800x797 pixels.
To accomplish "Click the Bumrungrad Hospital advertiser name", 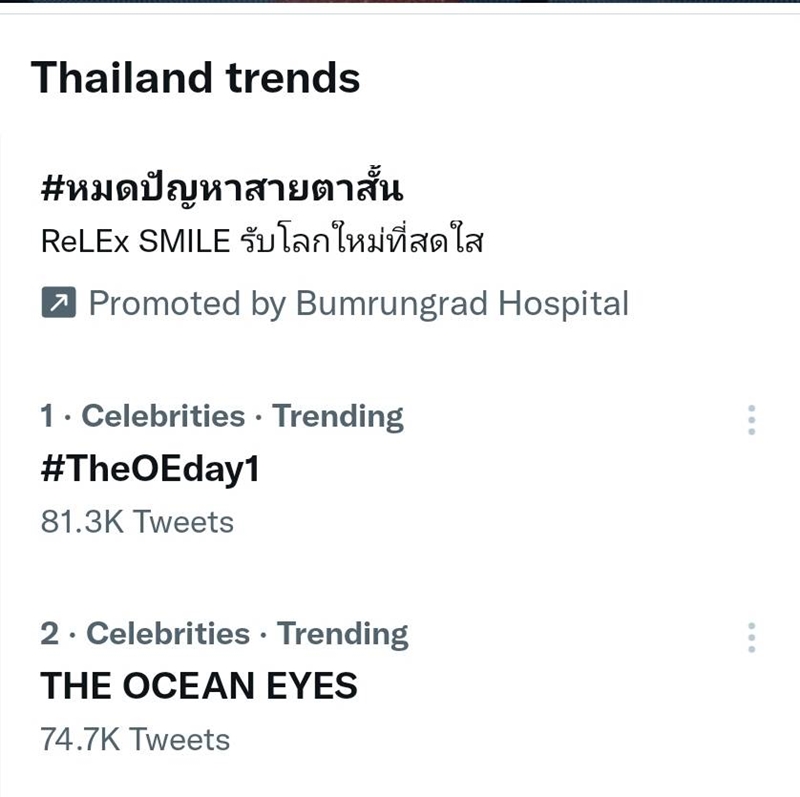I will tap(462, 303).
